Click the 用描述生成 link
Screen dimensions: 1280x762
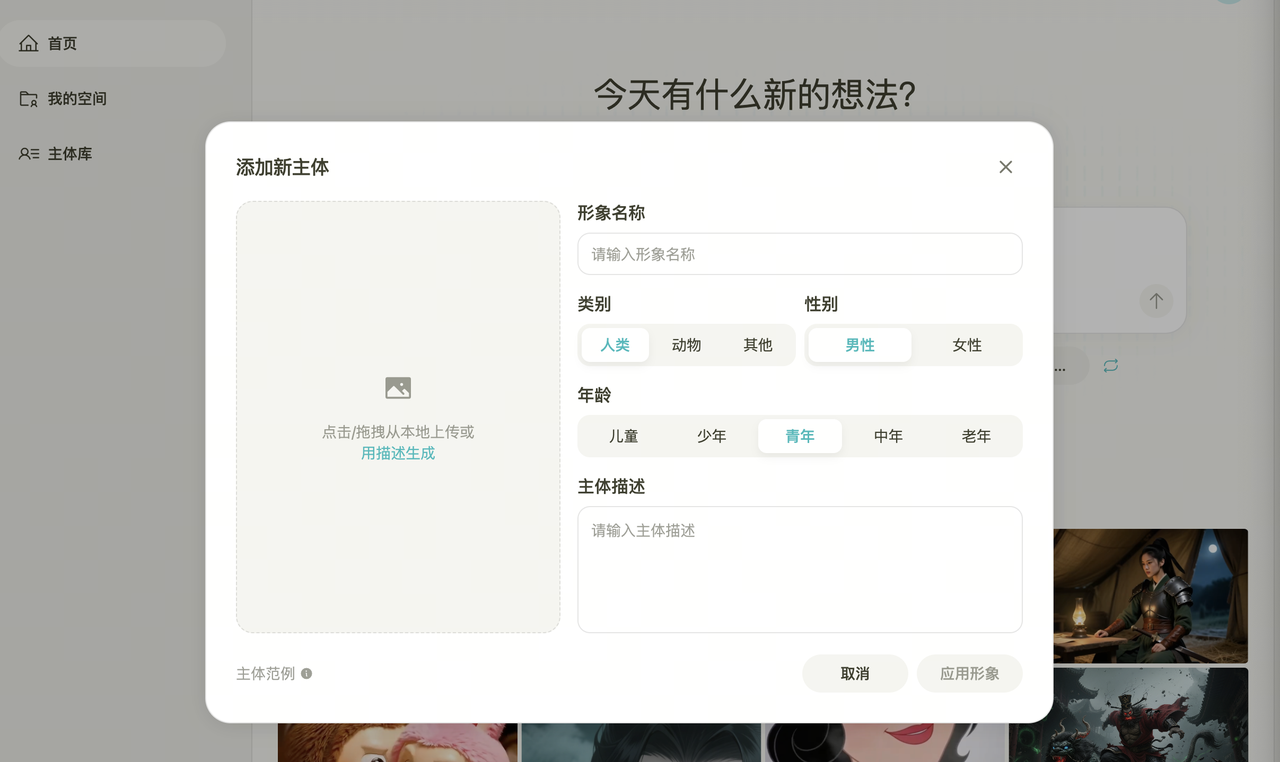pos(398,453)
